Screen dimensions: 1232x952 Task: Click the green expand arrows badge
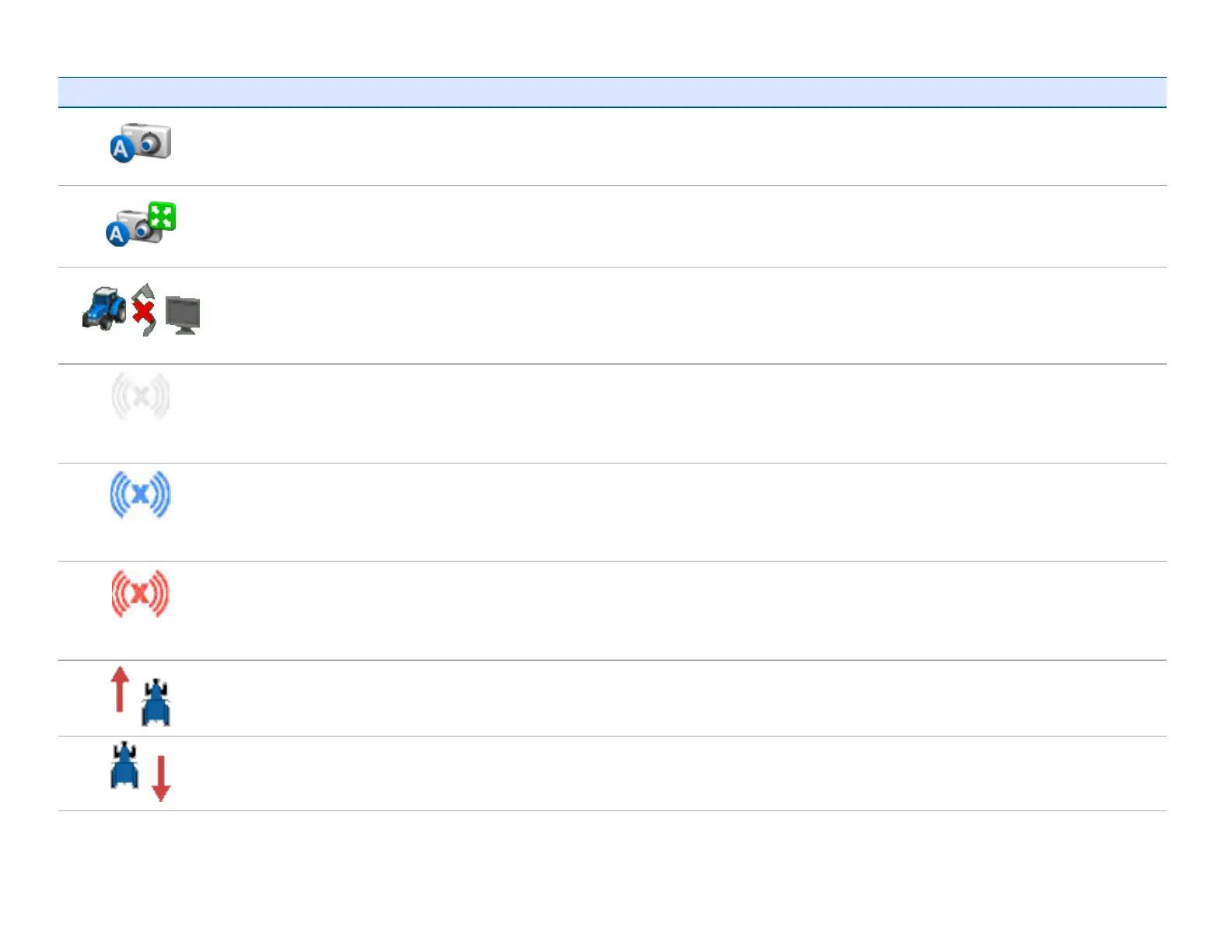point(162,216)
